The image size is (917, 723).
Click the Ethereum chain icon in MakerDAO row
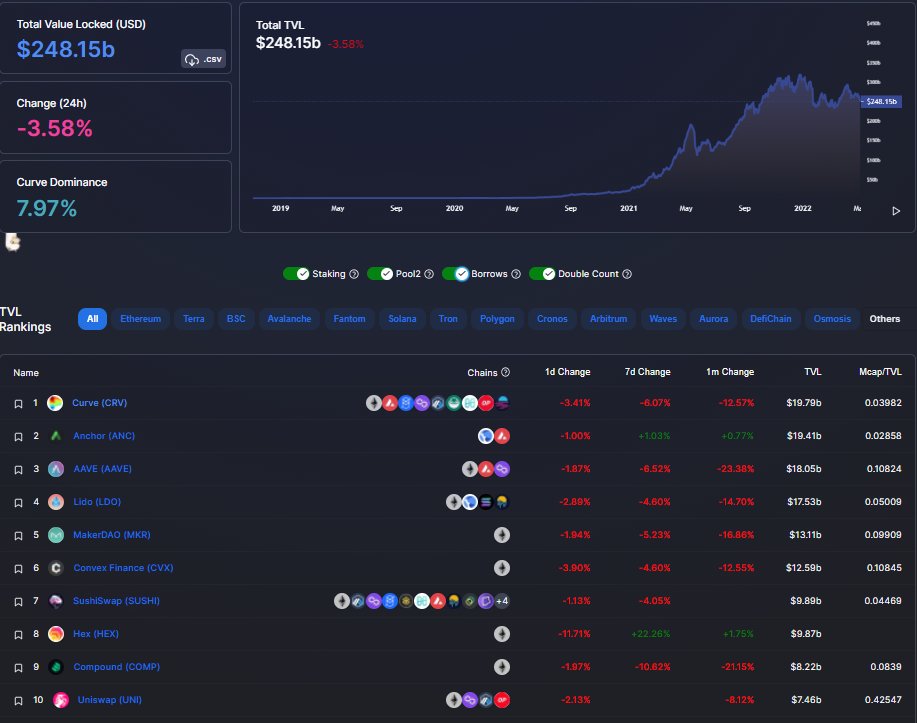click(x=502, y=535)
